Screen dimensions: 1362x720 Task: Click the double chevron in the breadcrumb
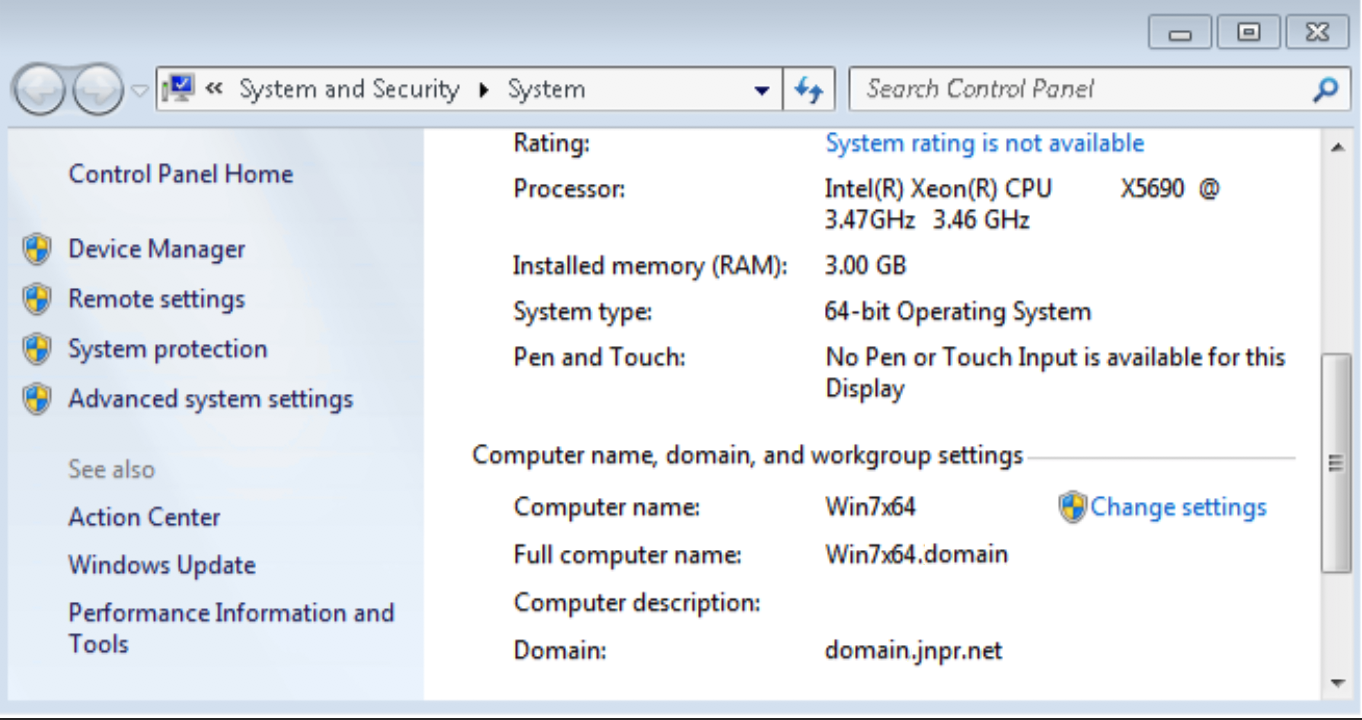coord(214,89)
